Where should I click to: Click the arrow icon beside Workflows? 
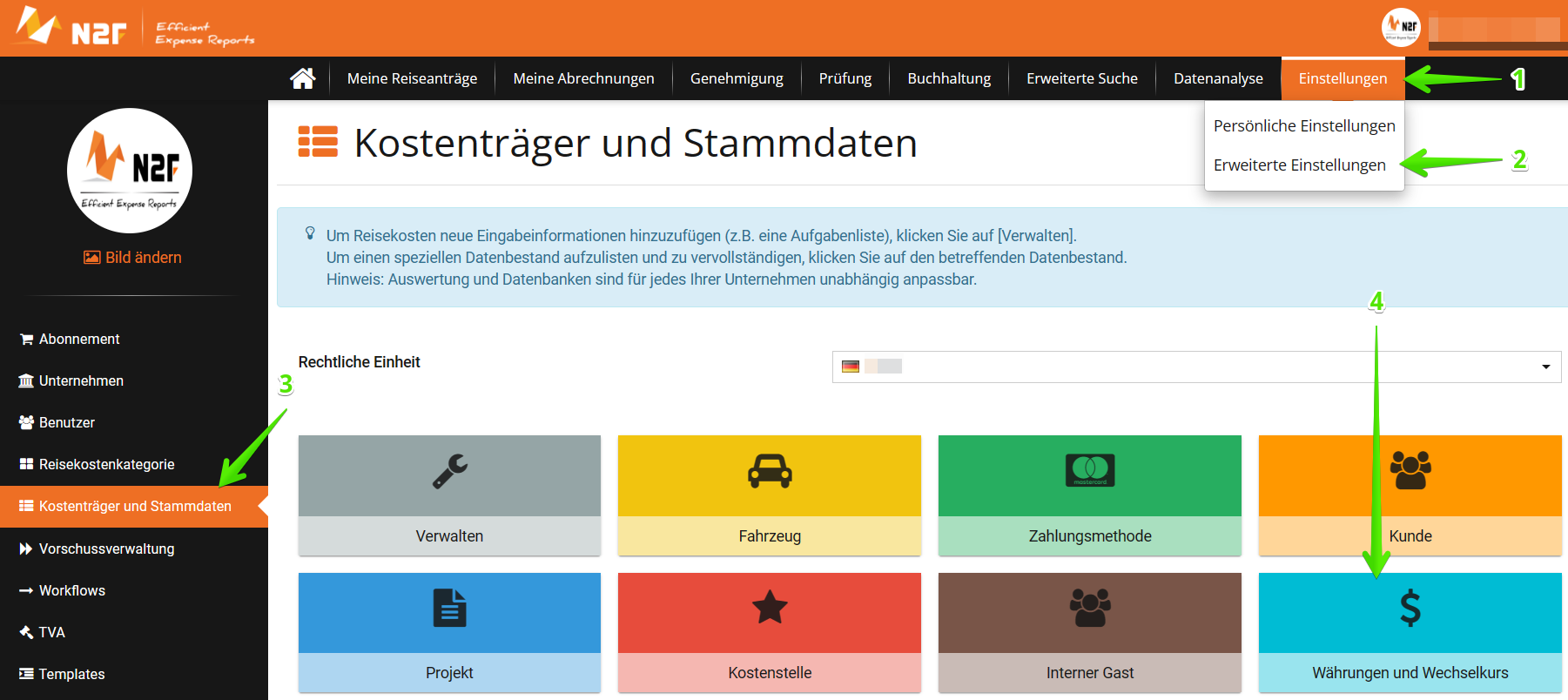(26, 590)
